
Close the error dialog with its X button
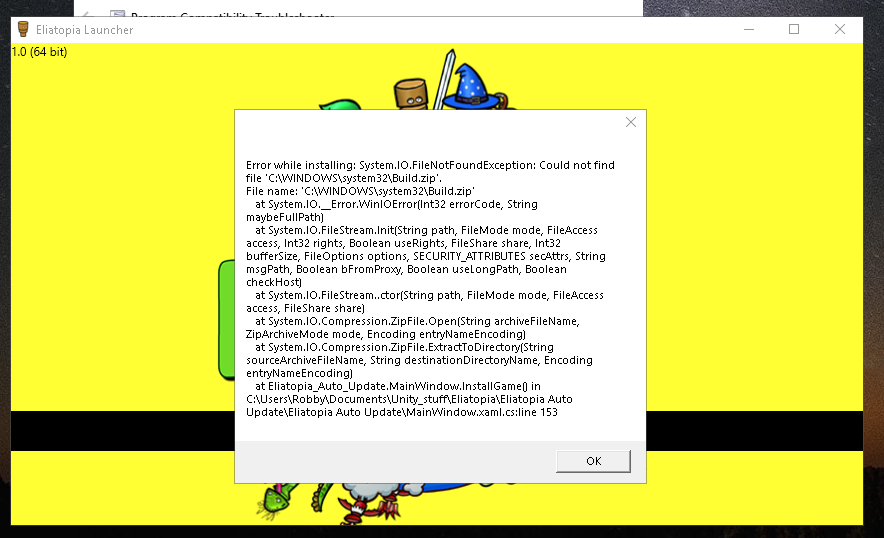coord(631,122)
